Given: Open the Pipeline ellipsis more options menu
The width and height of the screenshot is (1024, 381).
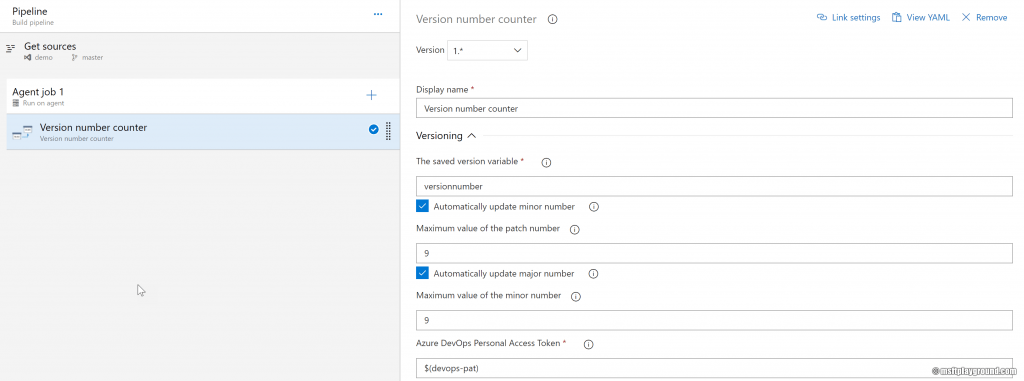Looking at the screenshot, I should pyautogui.click(x=377, y=14).
